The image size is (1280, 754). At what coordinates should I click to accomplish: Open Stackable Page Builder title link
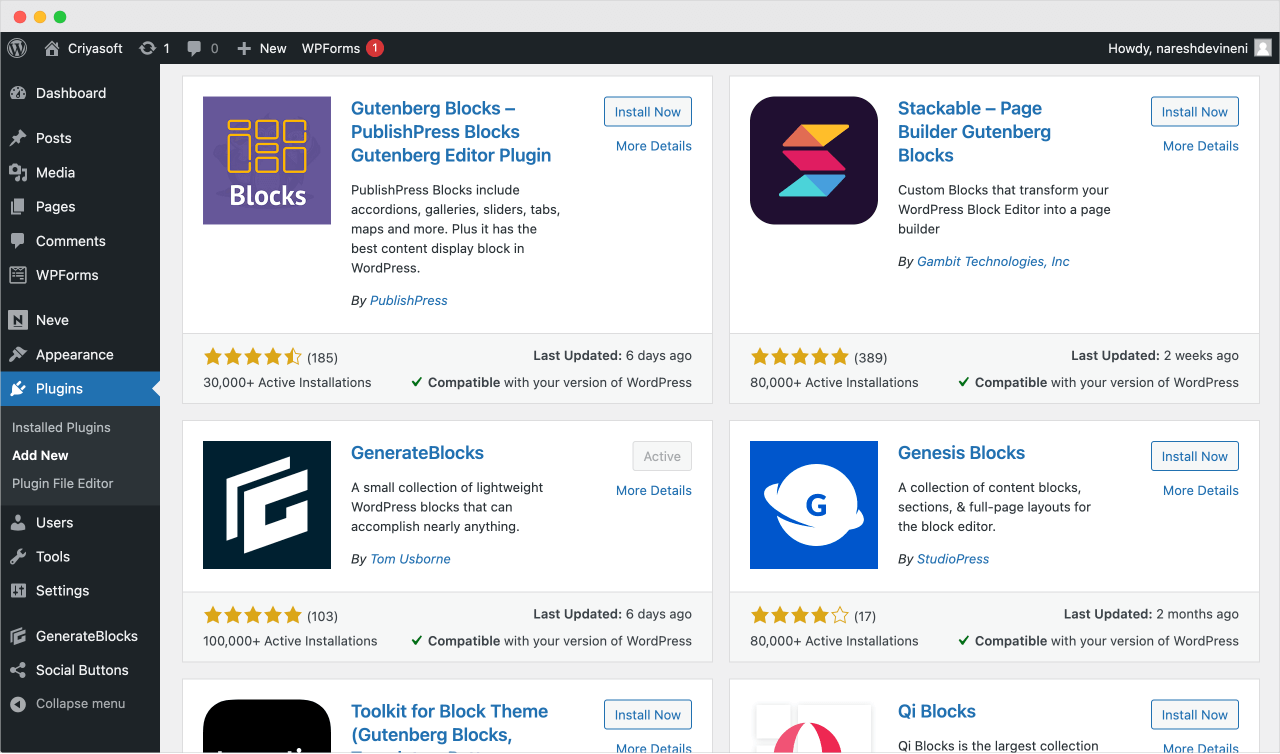tap(974, 132)
